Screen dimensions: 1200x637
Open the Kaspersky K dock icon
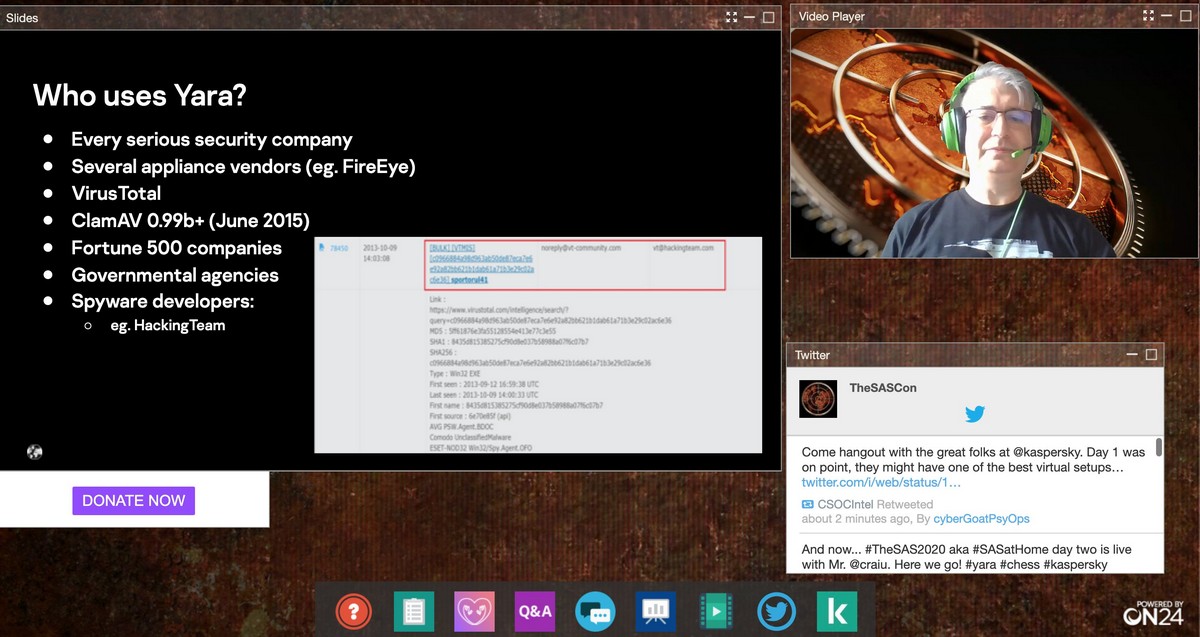click(837, 611)
